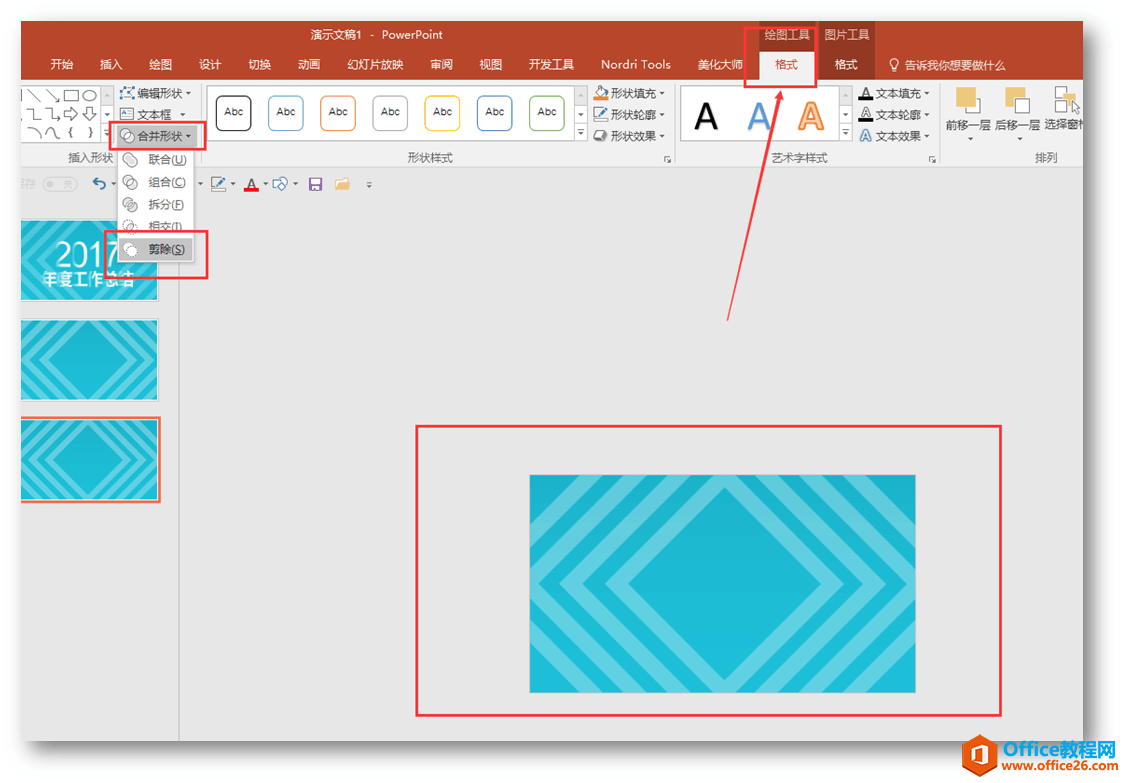Select the 2017 年度工作总结 slide thumbnail

click(89, 260)
